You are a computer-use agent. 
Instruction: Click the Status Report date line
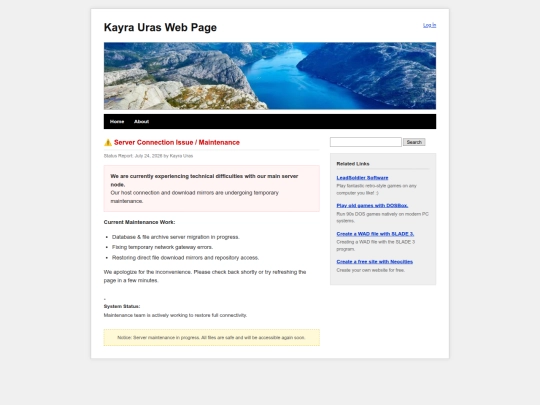click(x=148, y=156)
